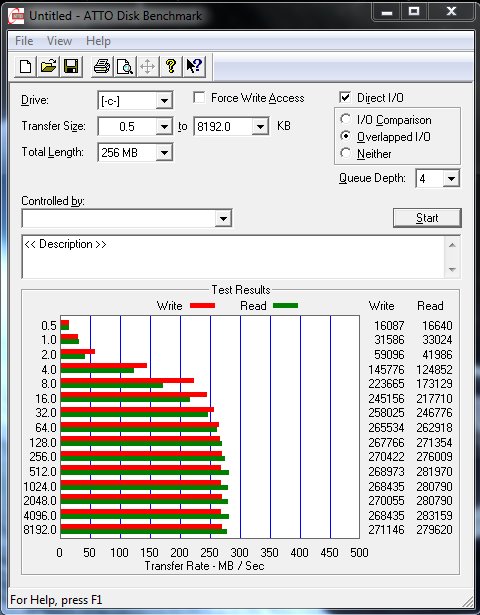Click write value 16087 in first row
480x615 pixels.
point(389,326)
